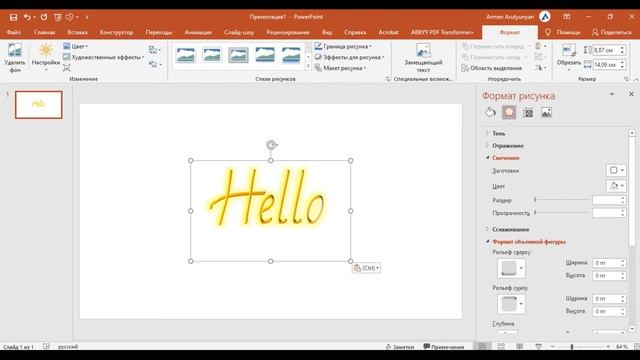Viewport: 640px width, 360px height.
Task: Click Удалить фон (Remove Background)
Action: coord(15,58)
